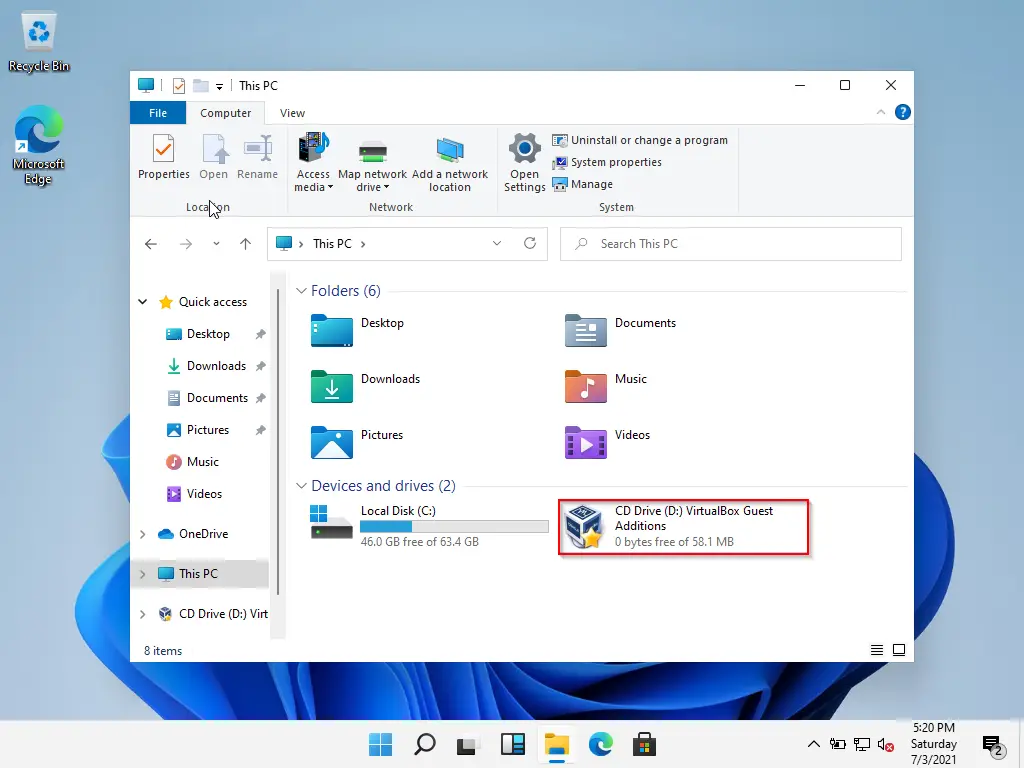Select CD Drive (D:) VirtualBox Guest Additions
The height and width of the screenshot is (768, 1024).
coord(684,527)
